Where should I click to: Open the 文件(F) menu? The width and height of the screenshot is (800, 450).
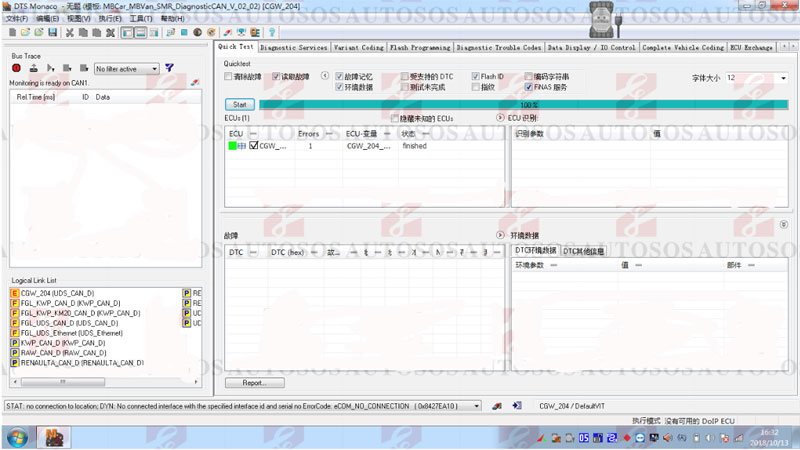click(x=17, y=18)
